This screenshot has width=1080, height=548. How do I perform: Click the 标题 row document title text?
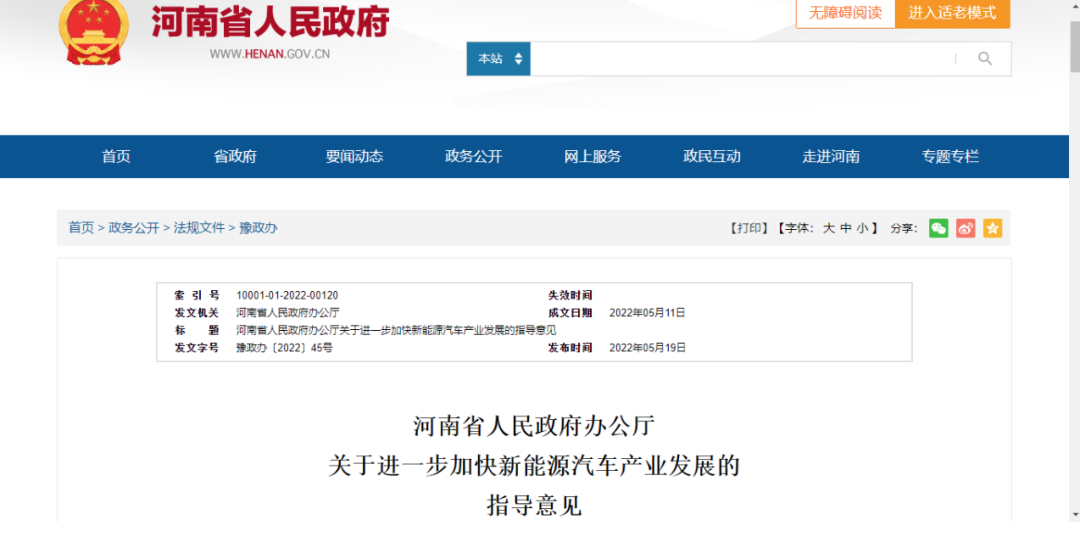[396, 330]
